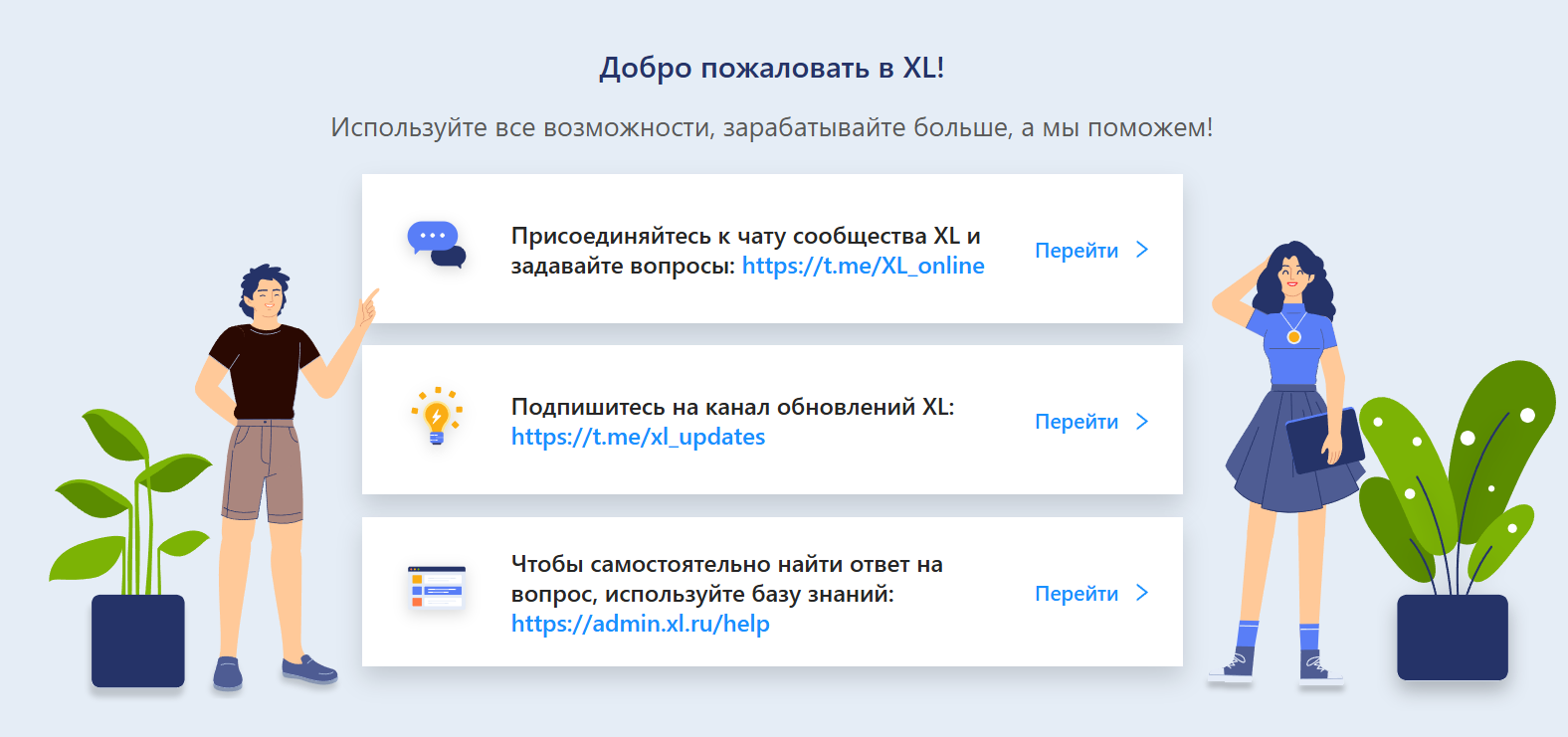Viewport: 1568px width, 737px height.
Task: Click the chat bubbles icon
Action: coord(437,245)
